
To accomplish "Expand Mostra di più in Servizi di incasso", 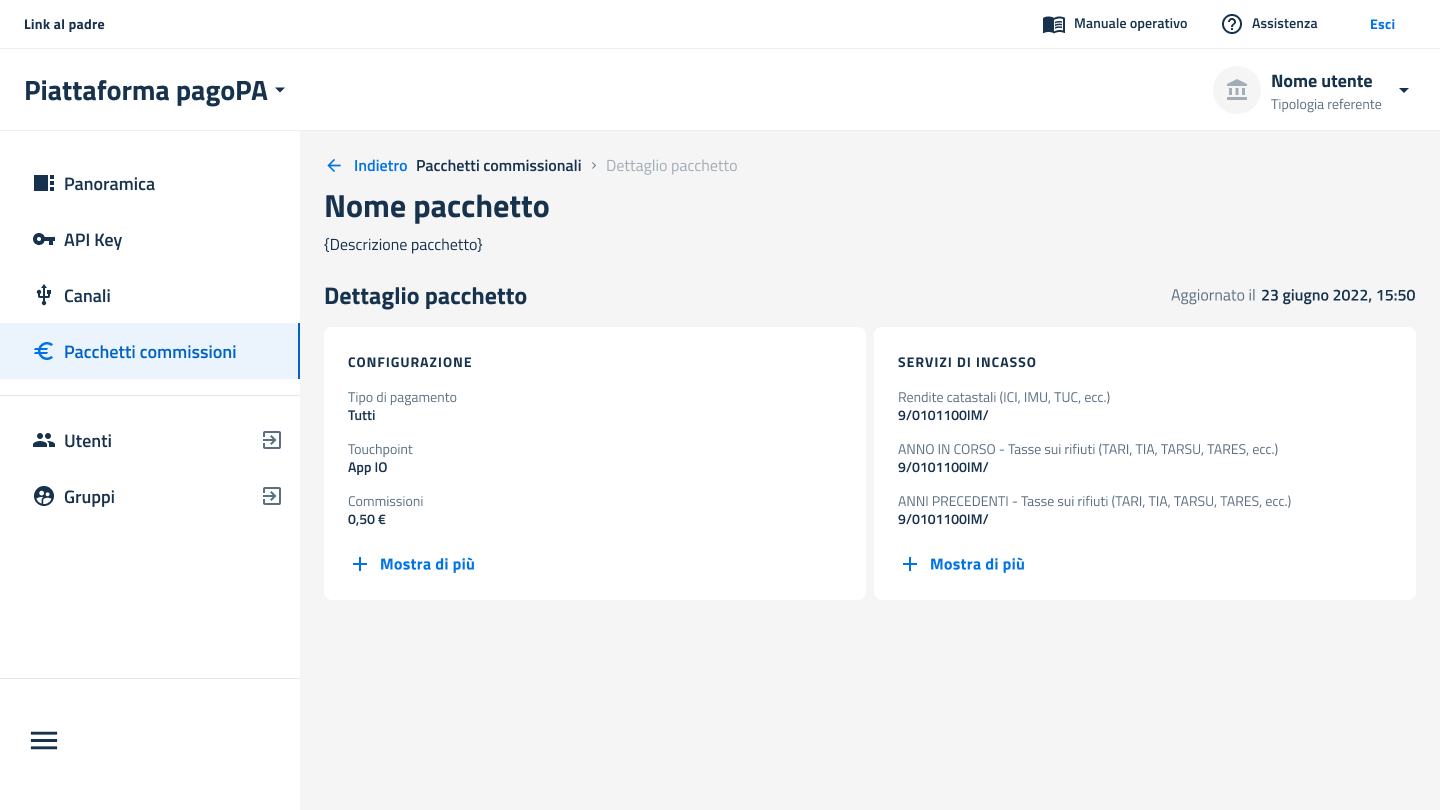I will [x=964, y=564].
